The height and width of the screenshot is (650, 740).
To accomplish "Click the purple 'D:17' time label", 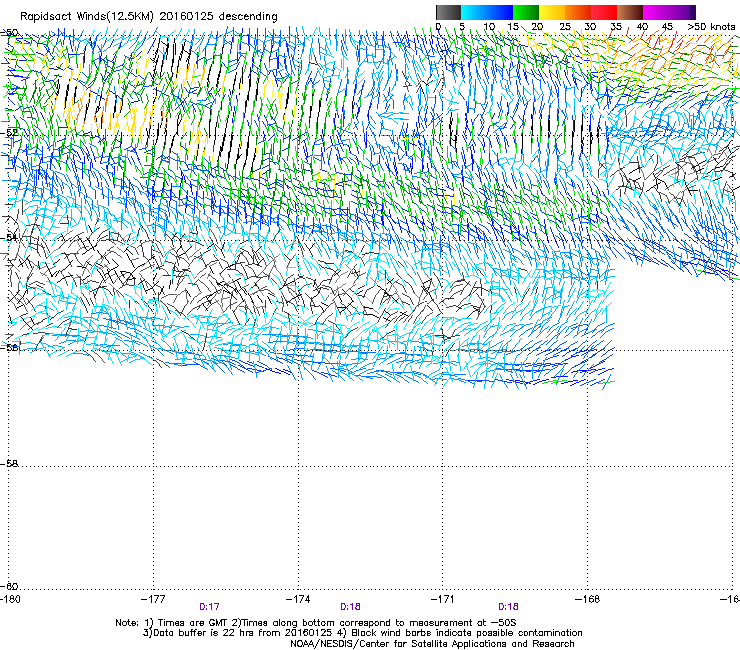I will 209,607.
